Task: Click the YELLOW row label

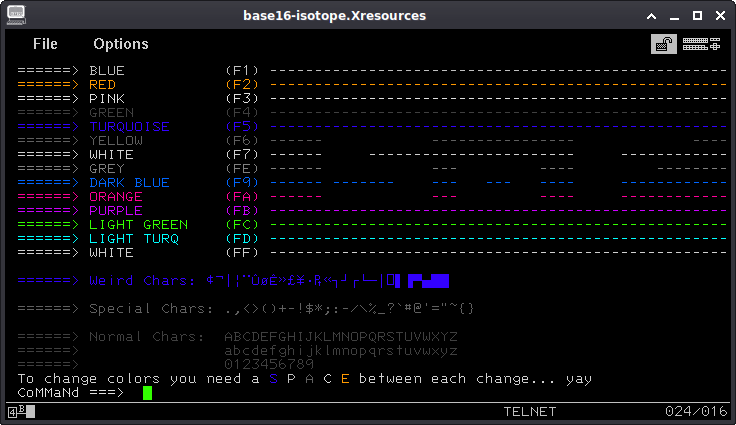Action: pyautogui.click(x=116, y=140)
